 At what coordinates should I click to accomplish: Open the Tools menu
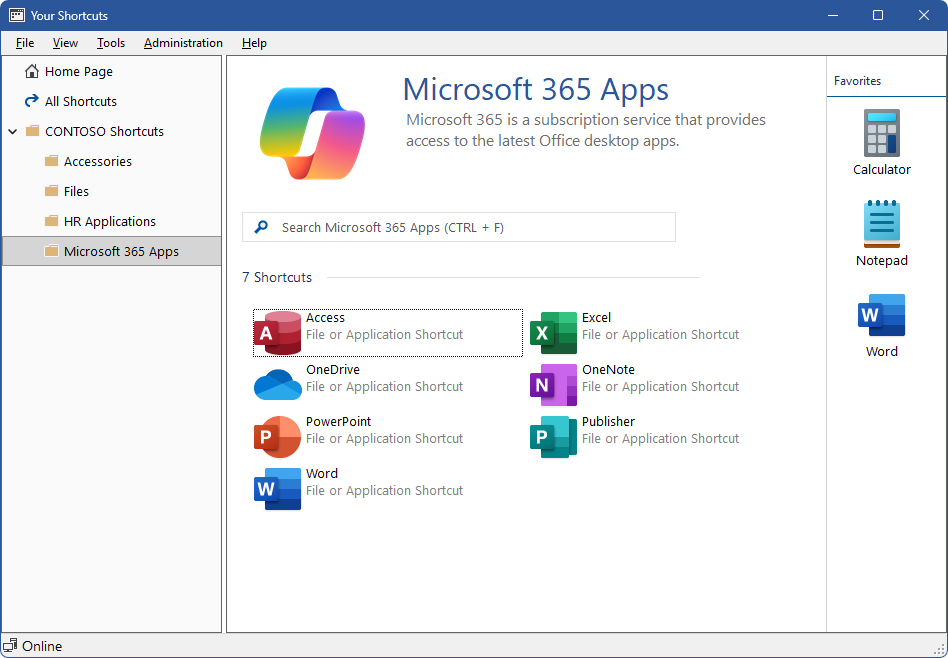[x=111, y=43]
